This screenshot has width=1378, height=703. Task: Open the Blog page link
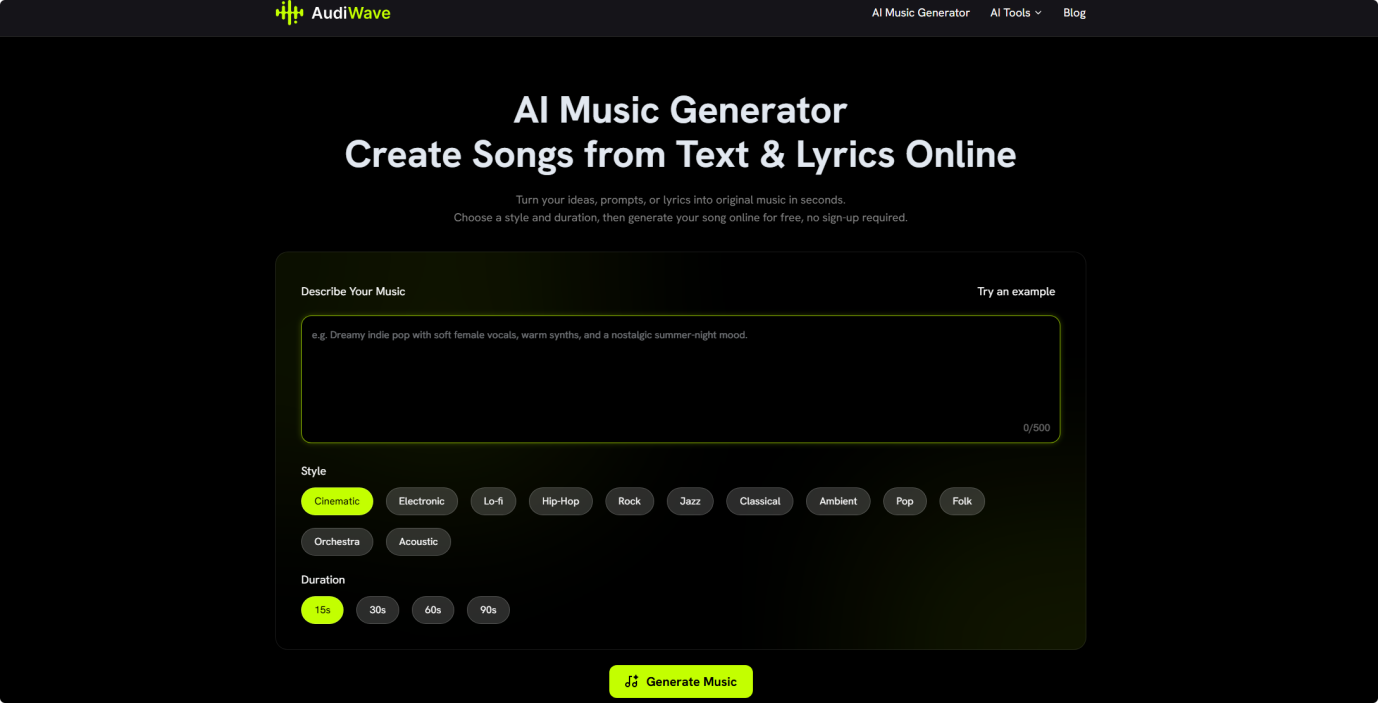tap(1074, 13)
